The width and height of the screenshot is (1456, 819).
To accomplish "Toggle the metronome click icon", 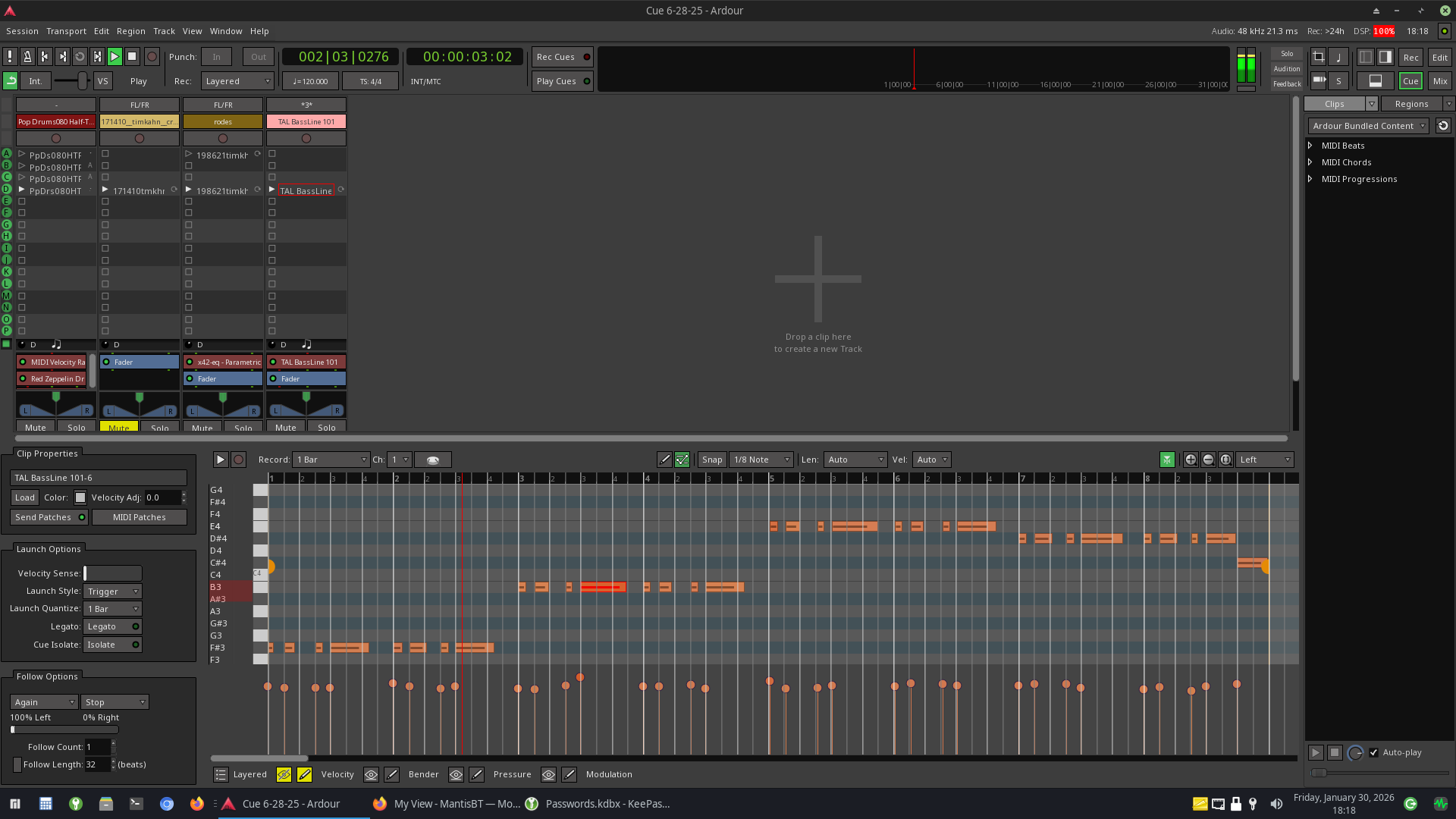I will click(x=27, y=57).
